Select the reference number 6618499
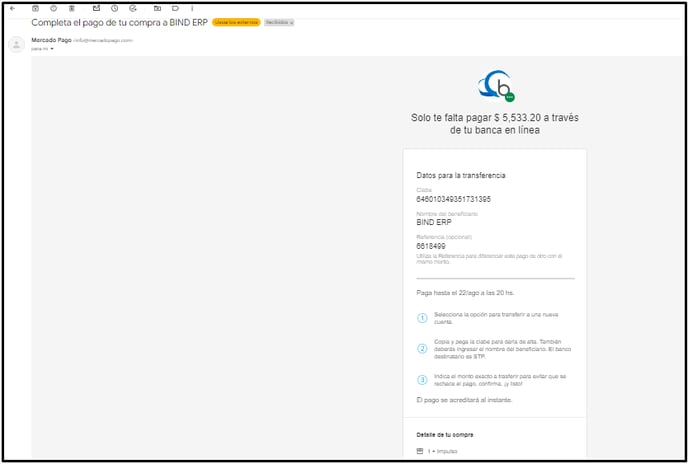The image size is (688, 464). [x=431, y=246]
